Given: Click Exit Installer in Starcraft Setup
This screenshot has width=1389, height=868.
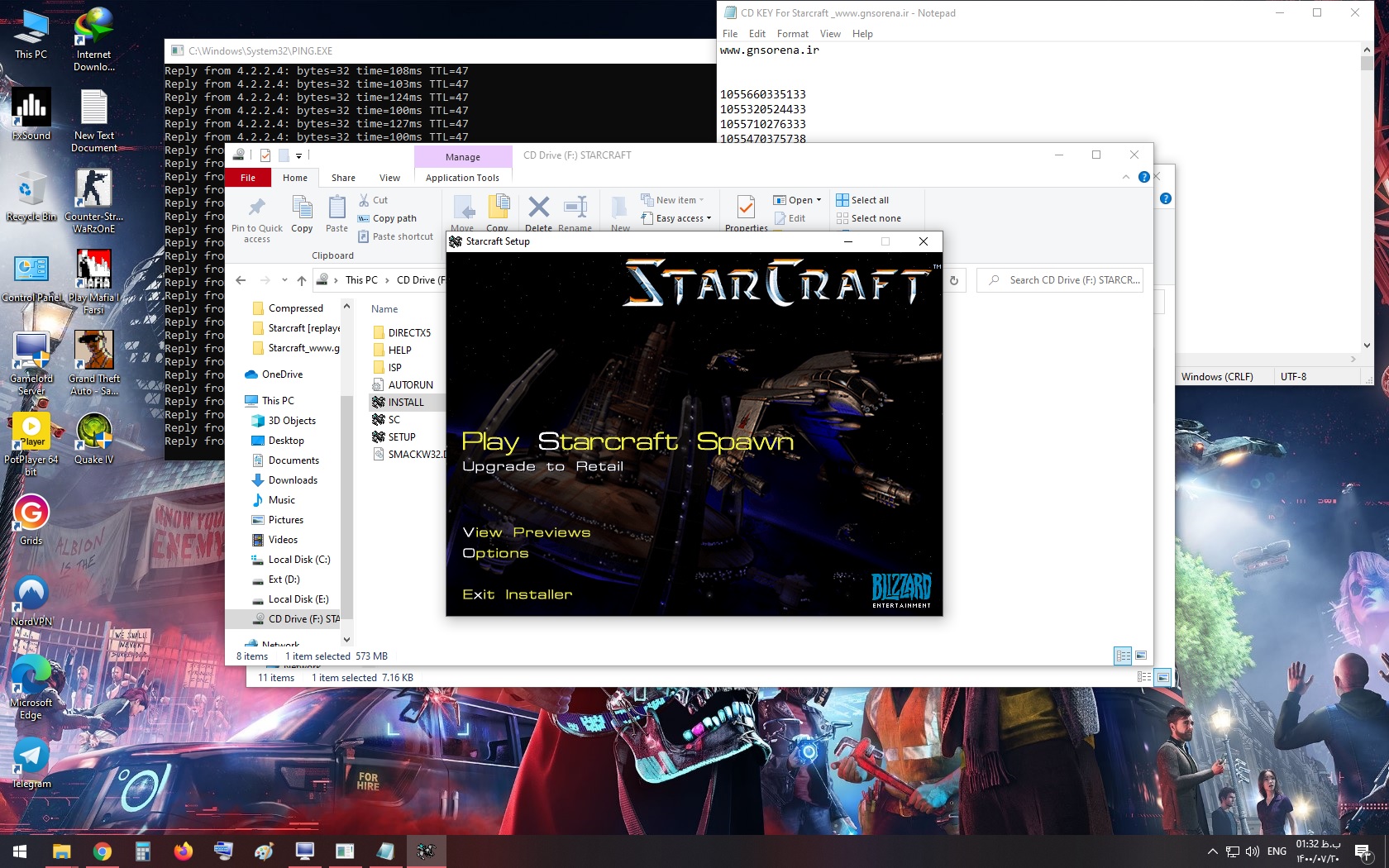Looking at the screenshot, I should pos(517,594).
